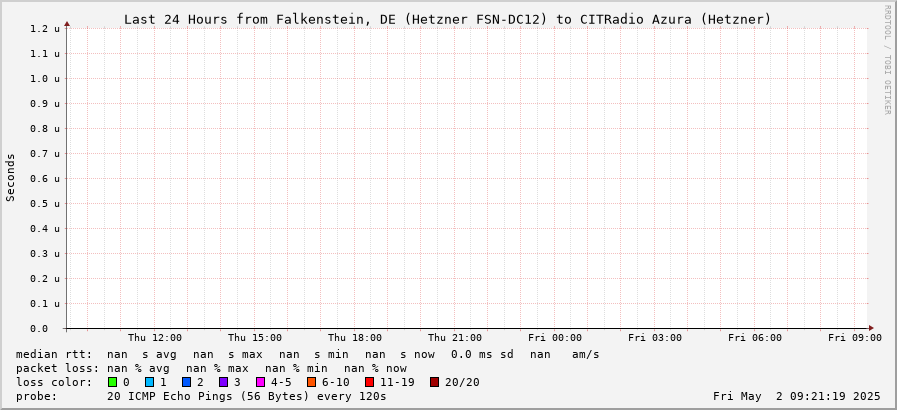
Task: Click the orange loss swatch 6-10
Action: click(x=311, y=382)
